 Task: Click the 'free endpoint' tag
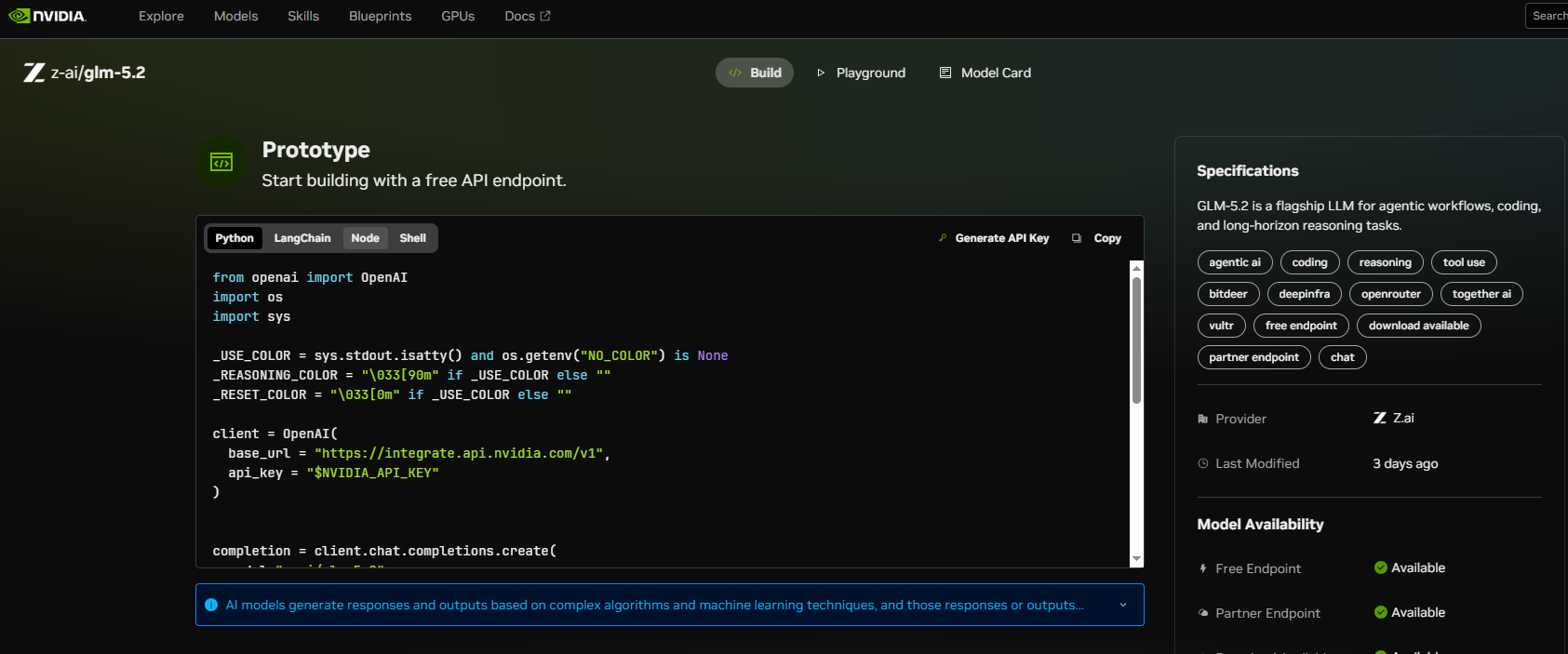pos(1301,326)
